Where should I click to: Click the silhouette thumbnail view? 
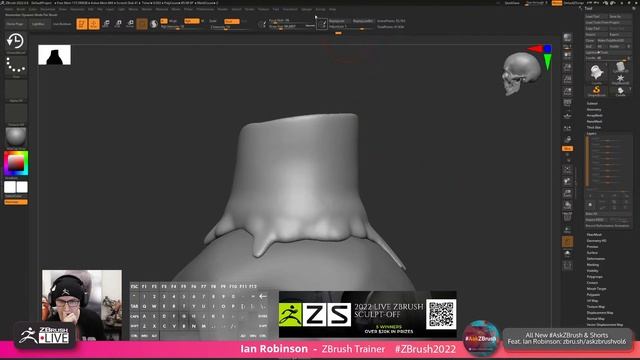[x=54, y=55]
